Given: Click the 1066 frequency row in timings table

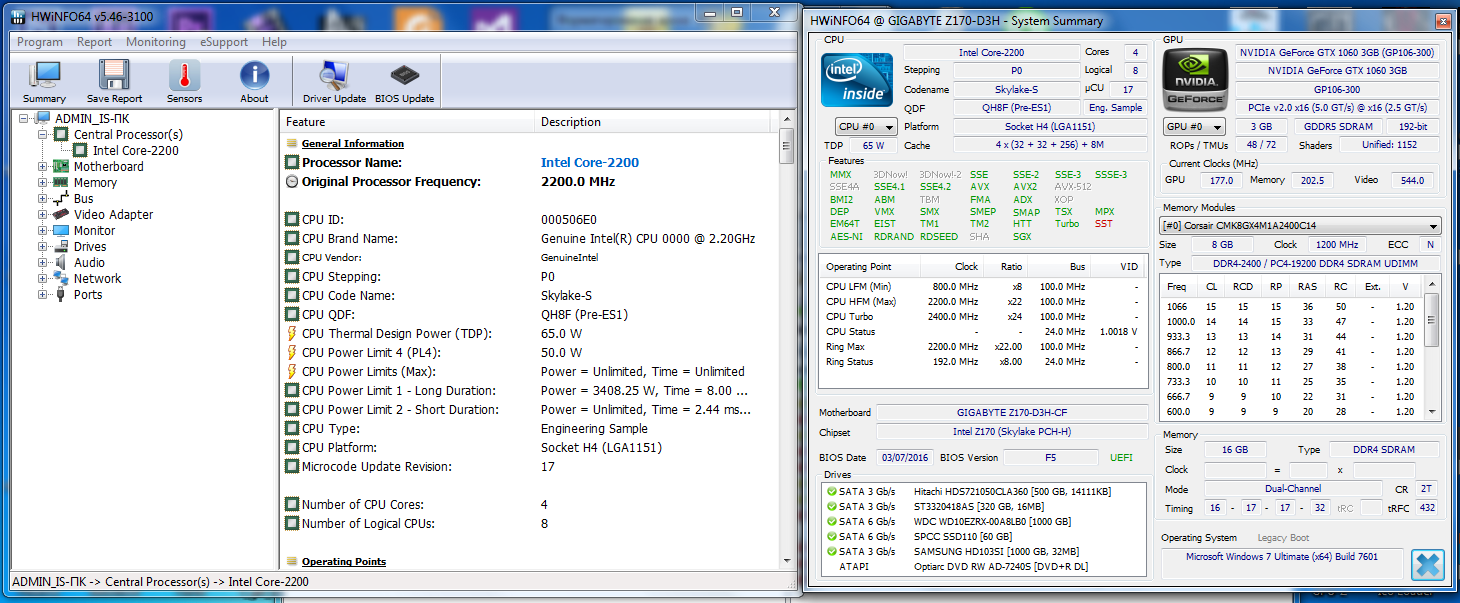Looking at the screenshot, I should (1292, 307).
